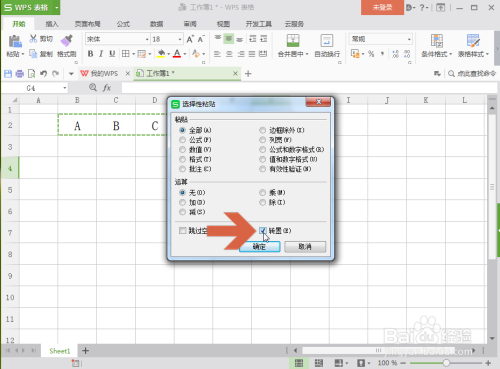Toggle bold formatting
The height and width of the screenshot is (369, 500).
[90, 54]
